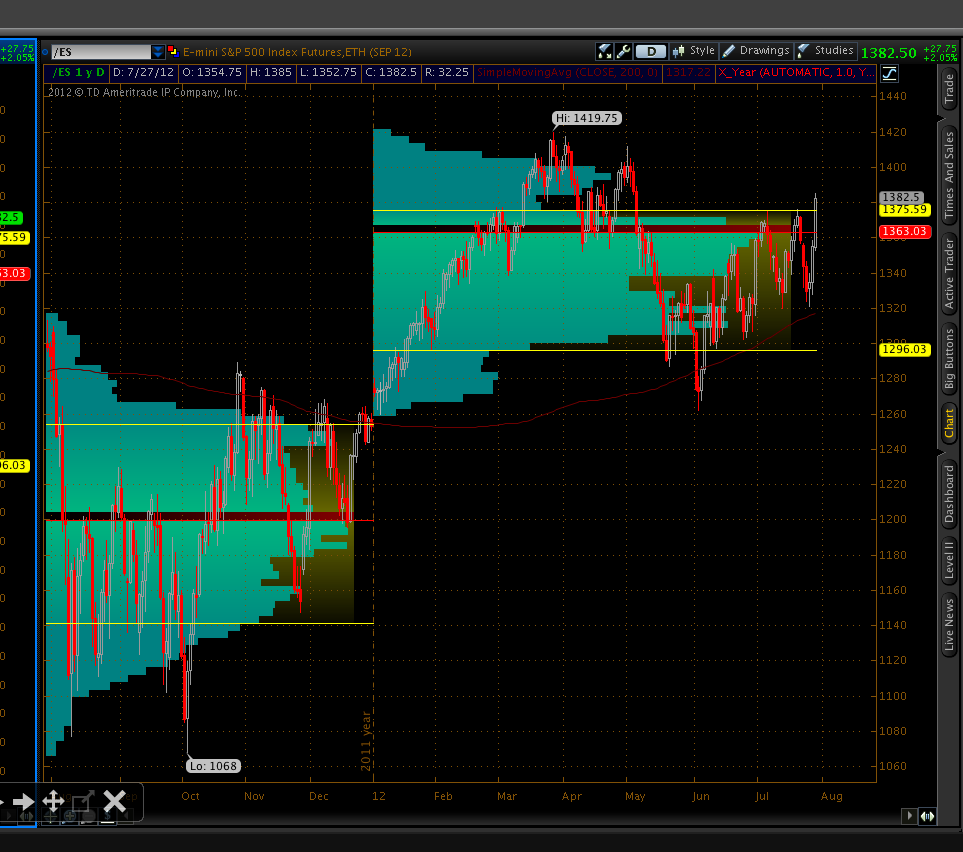
Task: Click the /ES 1 y D label
Action: 78,72
